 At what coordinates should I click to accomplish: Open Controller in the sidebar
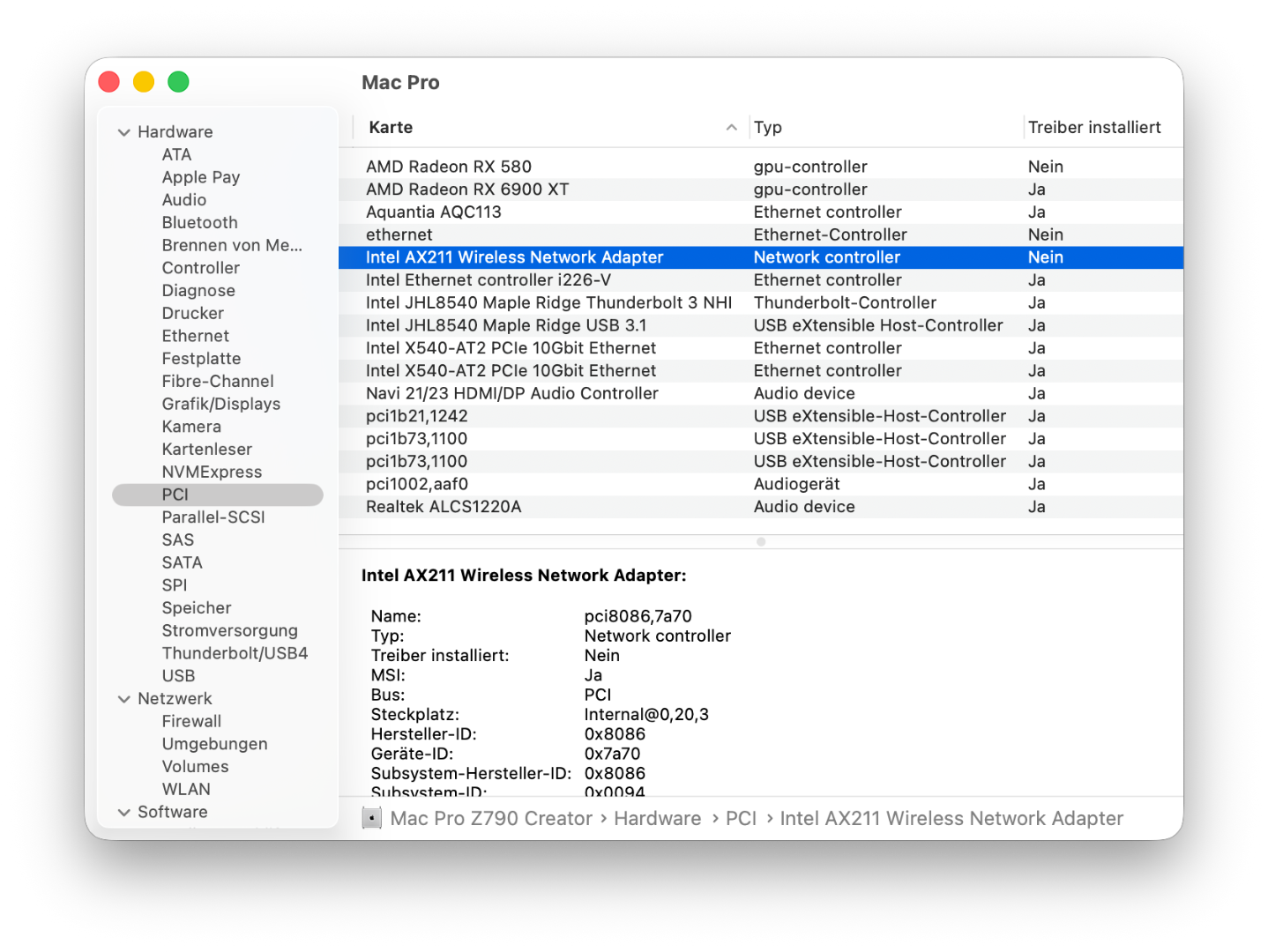pos(201,268)
